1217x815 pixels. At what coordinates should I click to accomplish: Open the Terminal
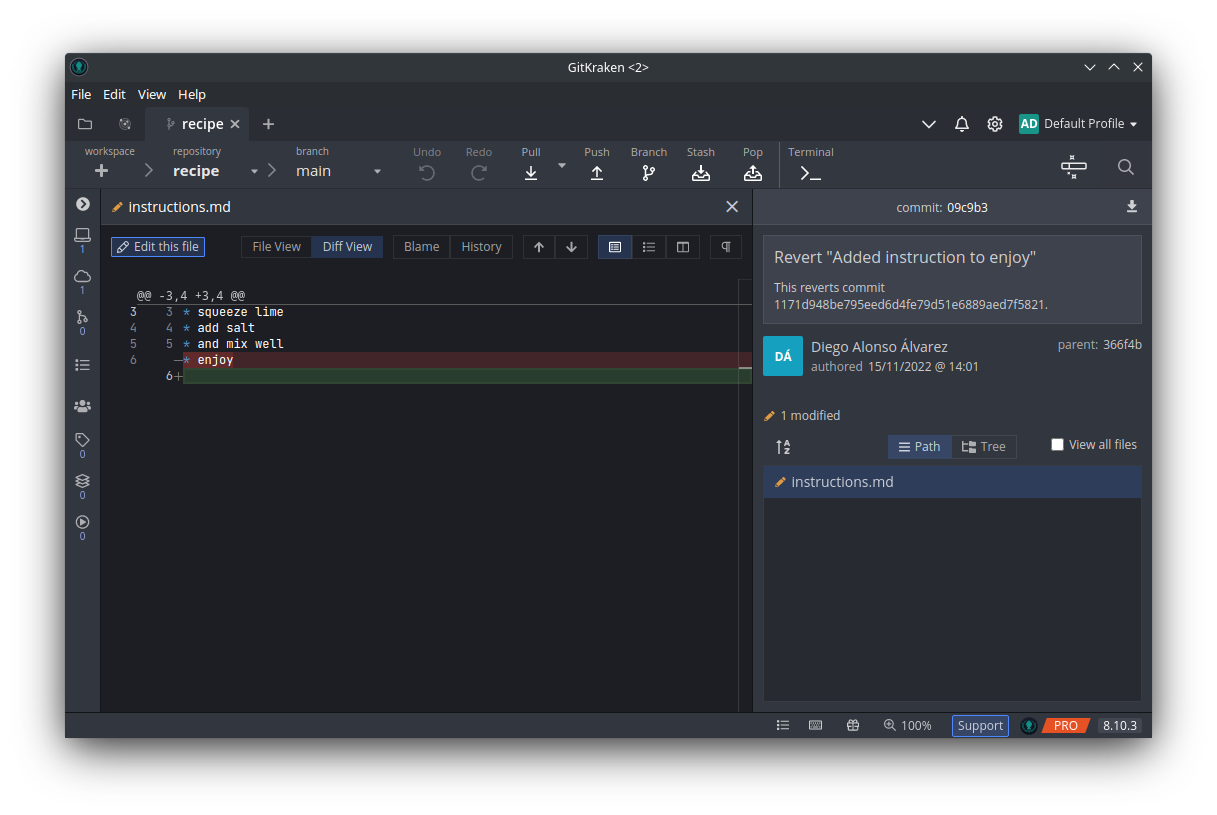[x=810, y=173]
